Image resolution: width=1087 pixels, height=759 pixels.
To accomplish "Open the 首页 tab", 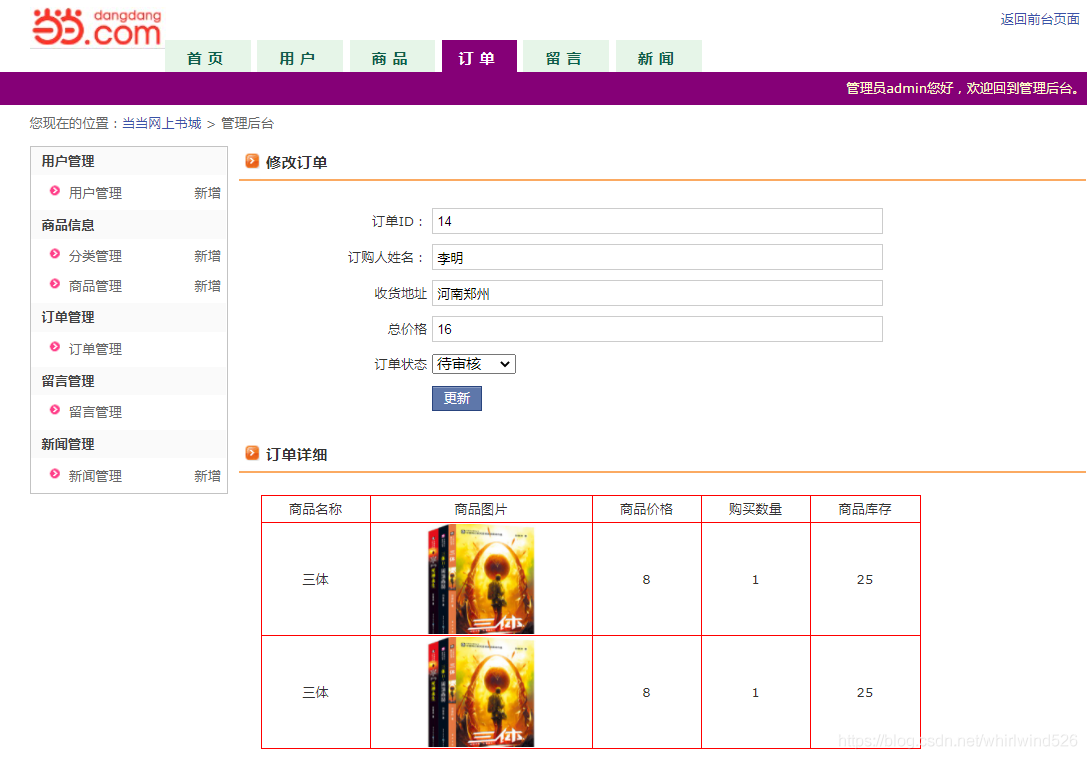I will pos(207,57).
